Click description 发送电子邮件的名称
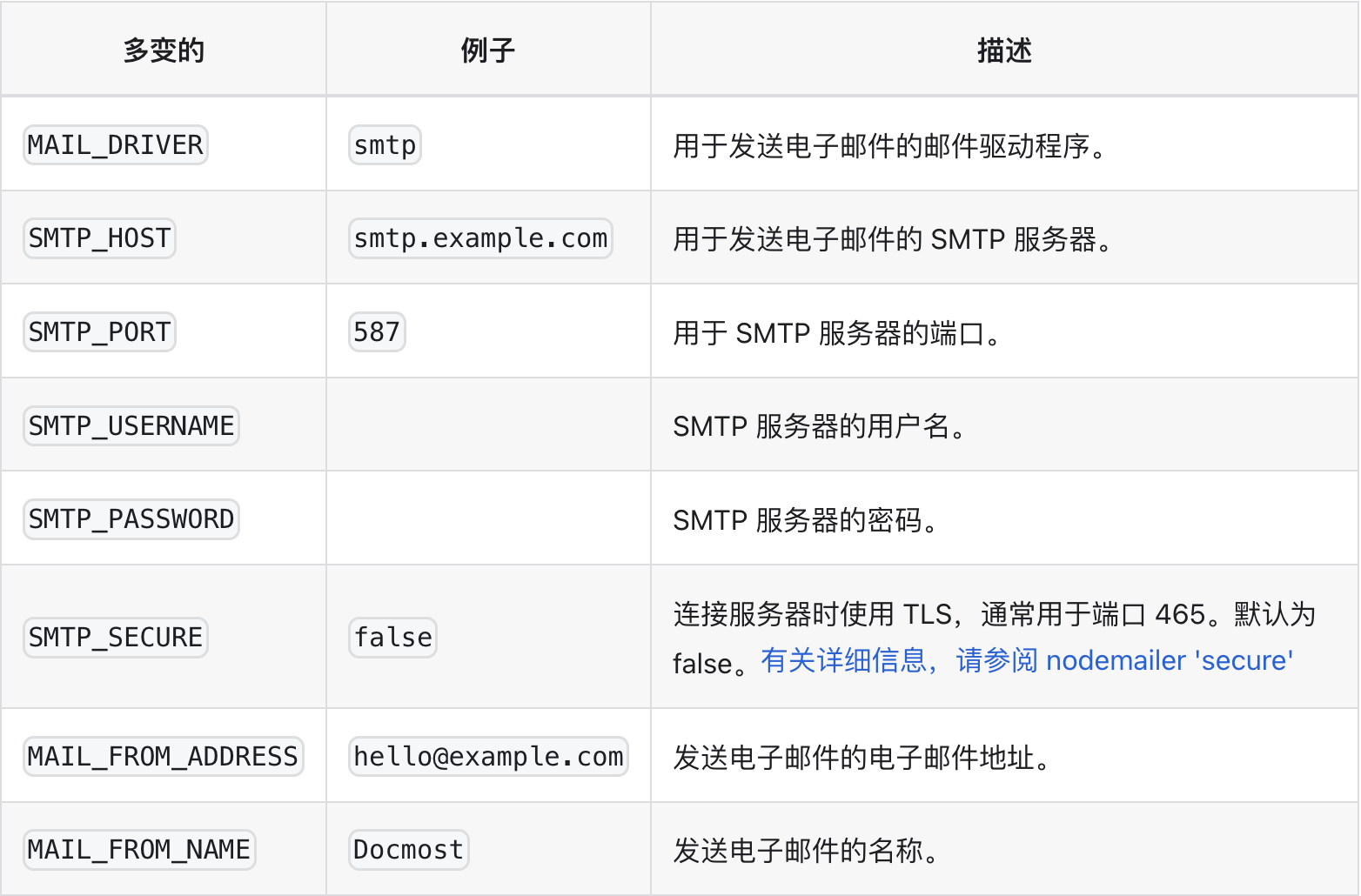 (807, 850)
